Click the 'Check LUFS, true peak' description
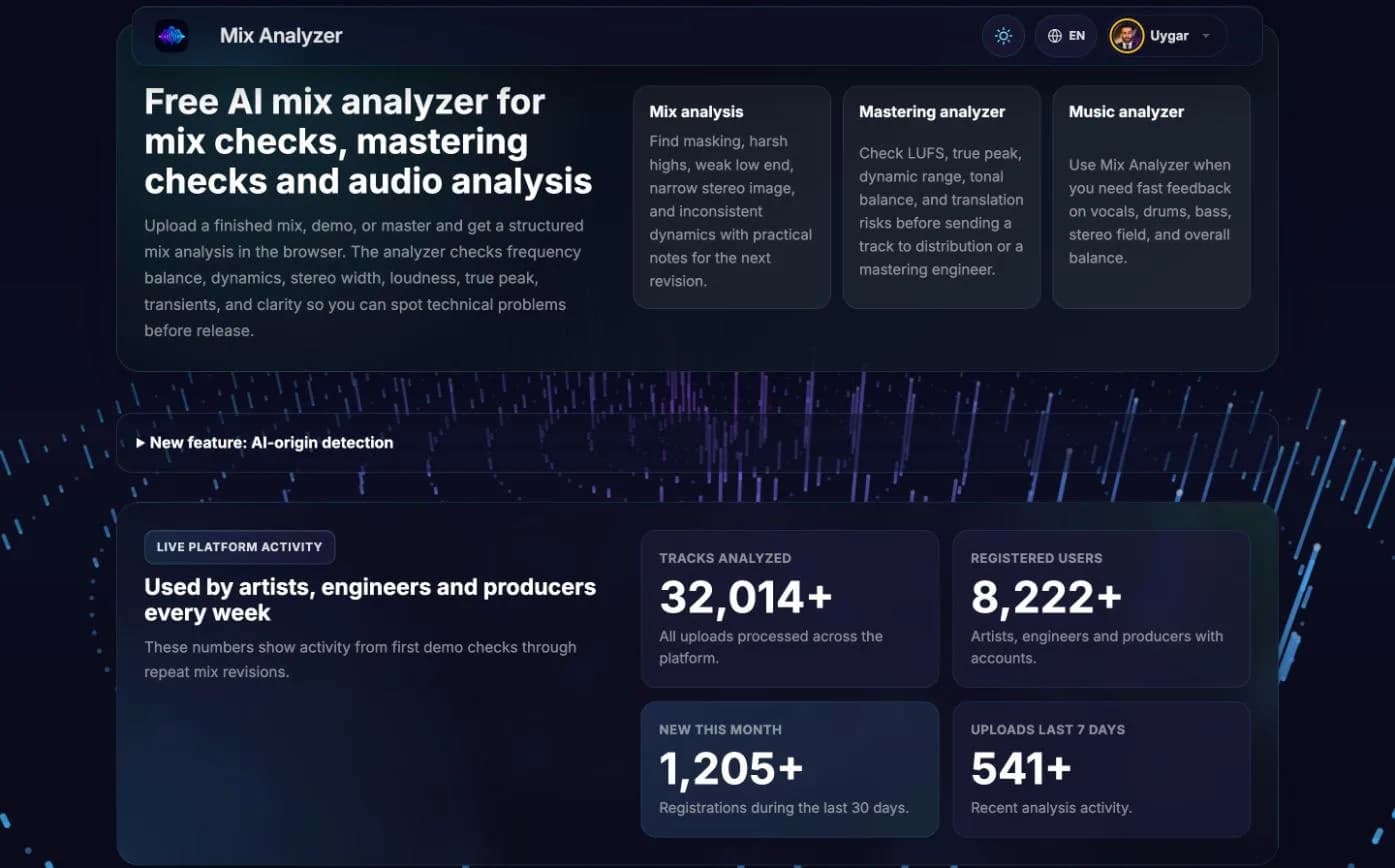The height and width of the screenshot is (868, 1395). (941, 211)
